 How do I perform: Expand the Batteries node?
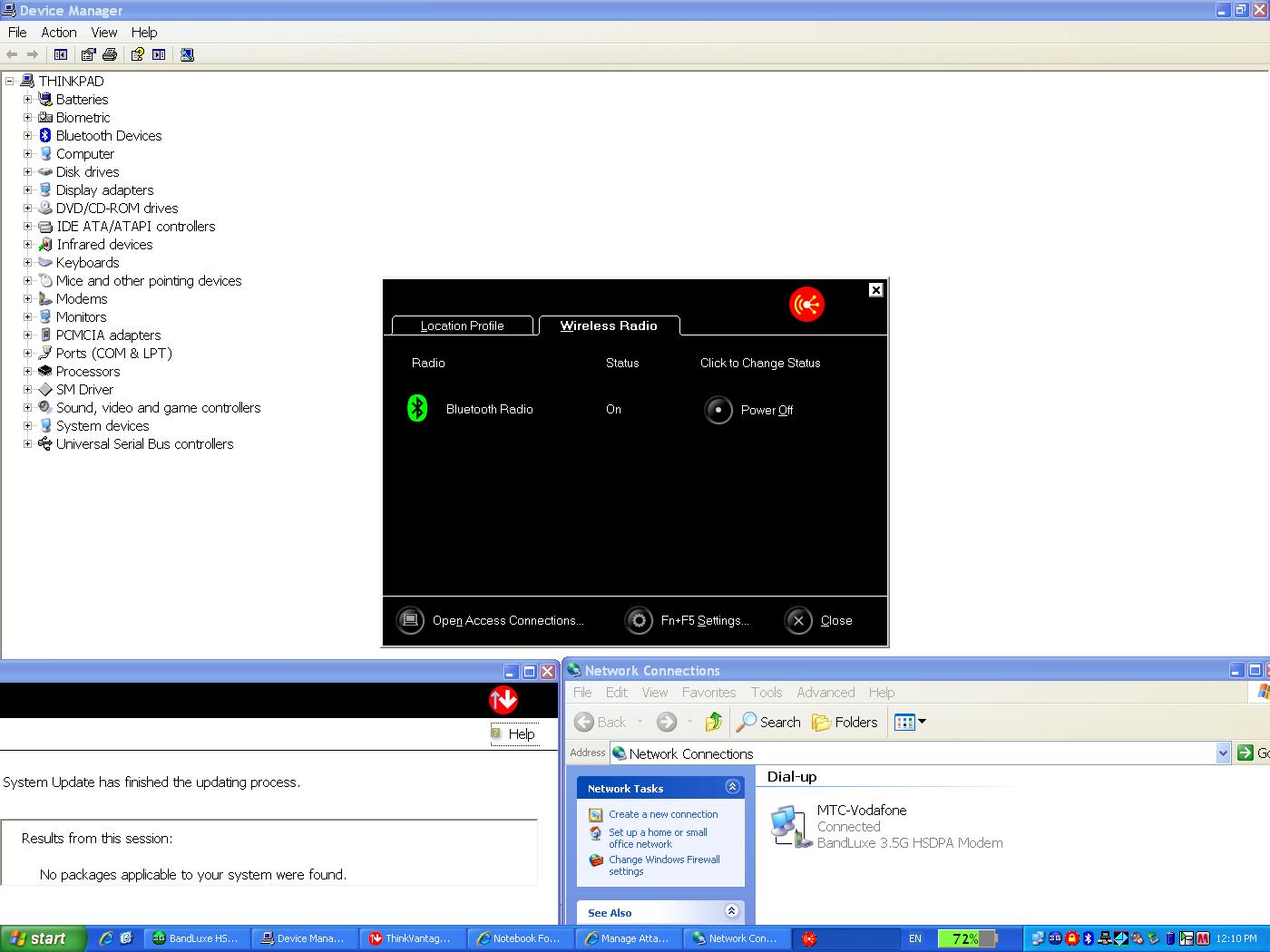27,100
